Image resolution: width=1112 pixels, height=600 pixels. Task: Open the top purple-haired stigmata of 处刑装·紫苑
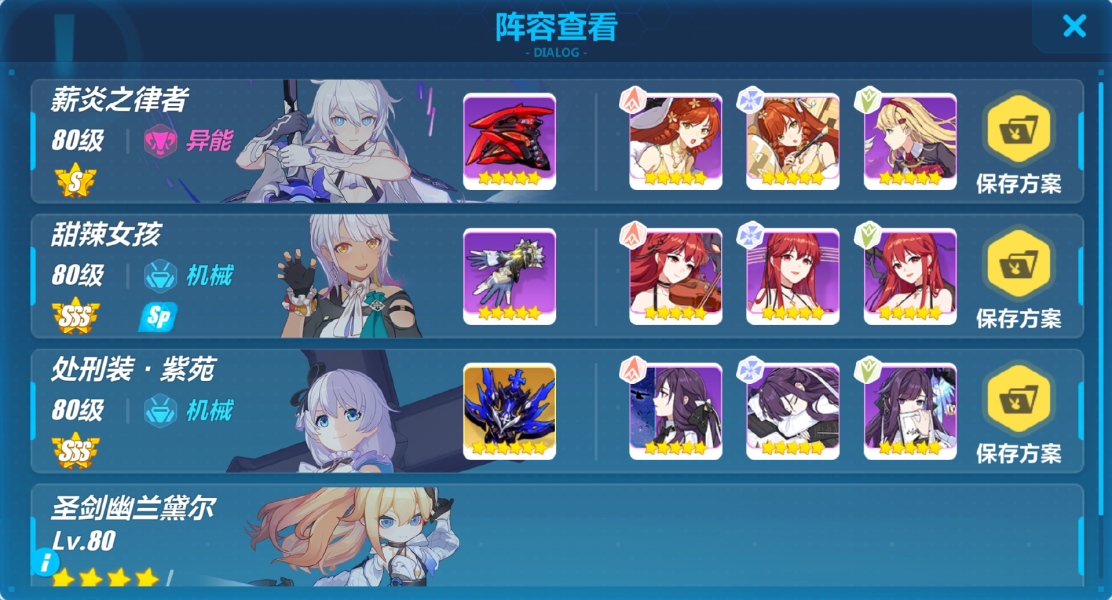pyautogui.click(x=675, y=411)
